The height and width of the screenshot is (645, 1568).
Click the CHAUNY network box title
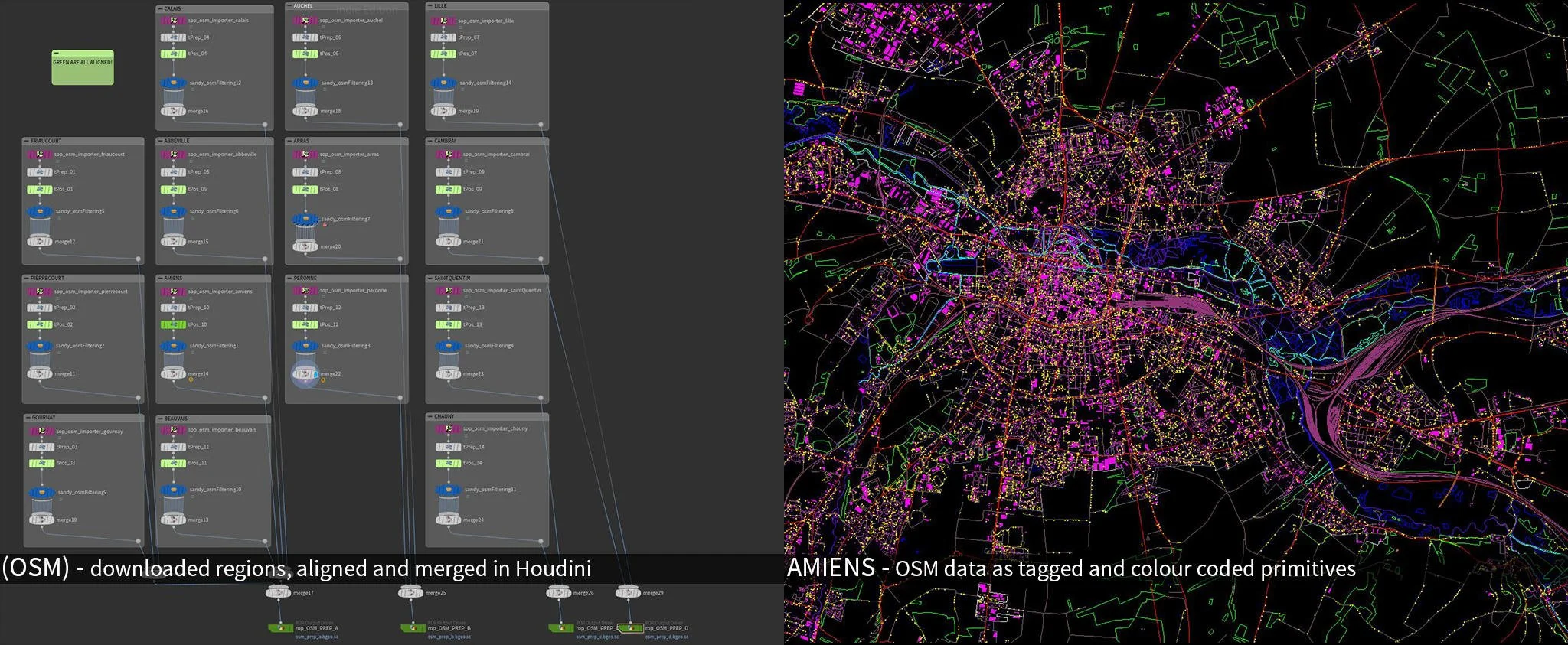click(x=444, y=416)
